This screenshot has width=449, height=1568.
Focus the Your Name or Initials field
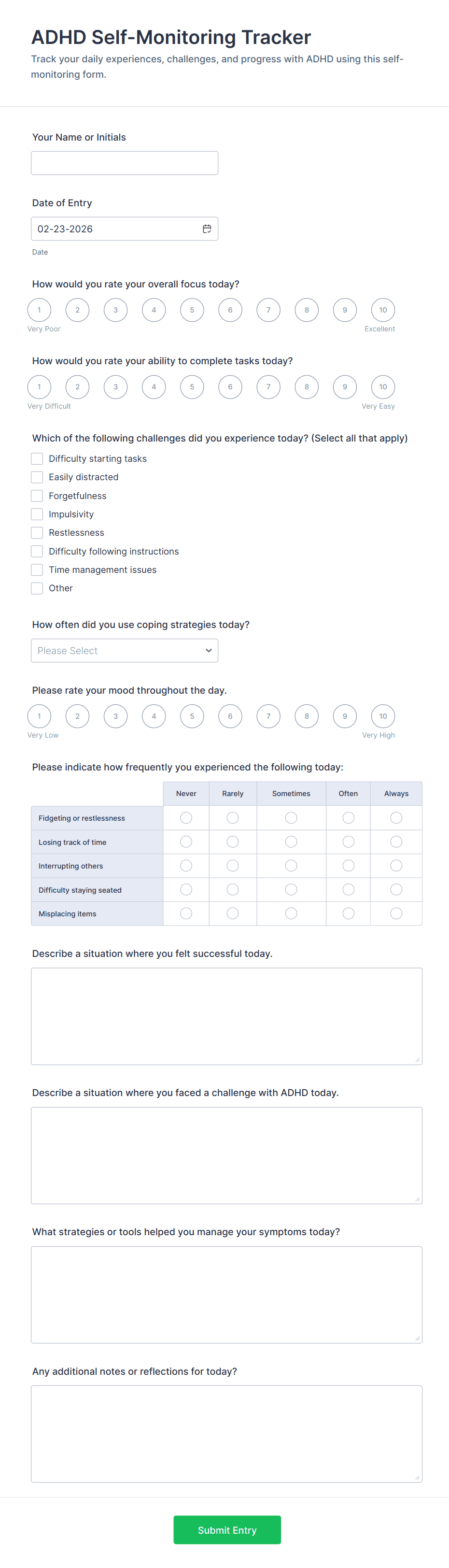(x=124, y=163)
